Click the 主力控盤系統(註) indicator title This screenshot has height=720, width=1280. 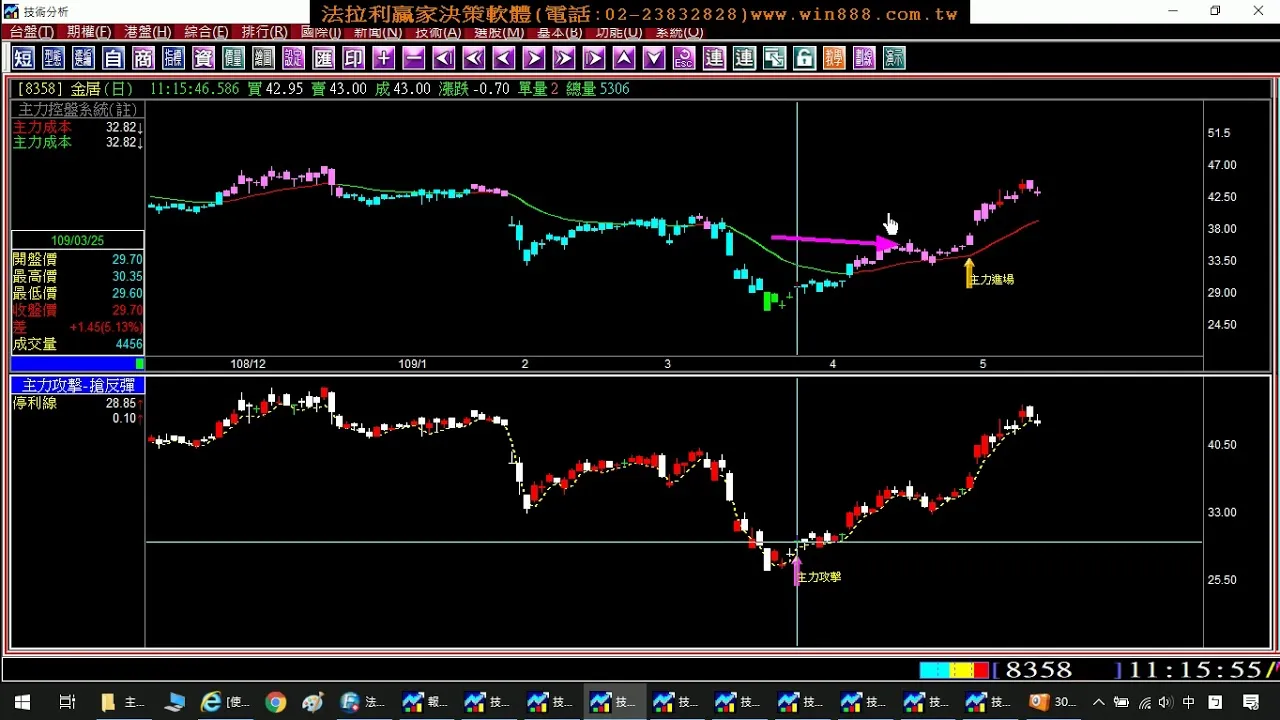[x=78, y=110]
